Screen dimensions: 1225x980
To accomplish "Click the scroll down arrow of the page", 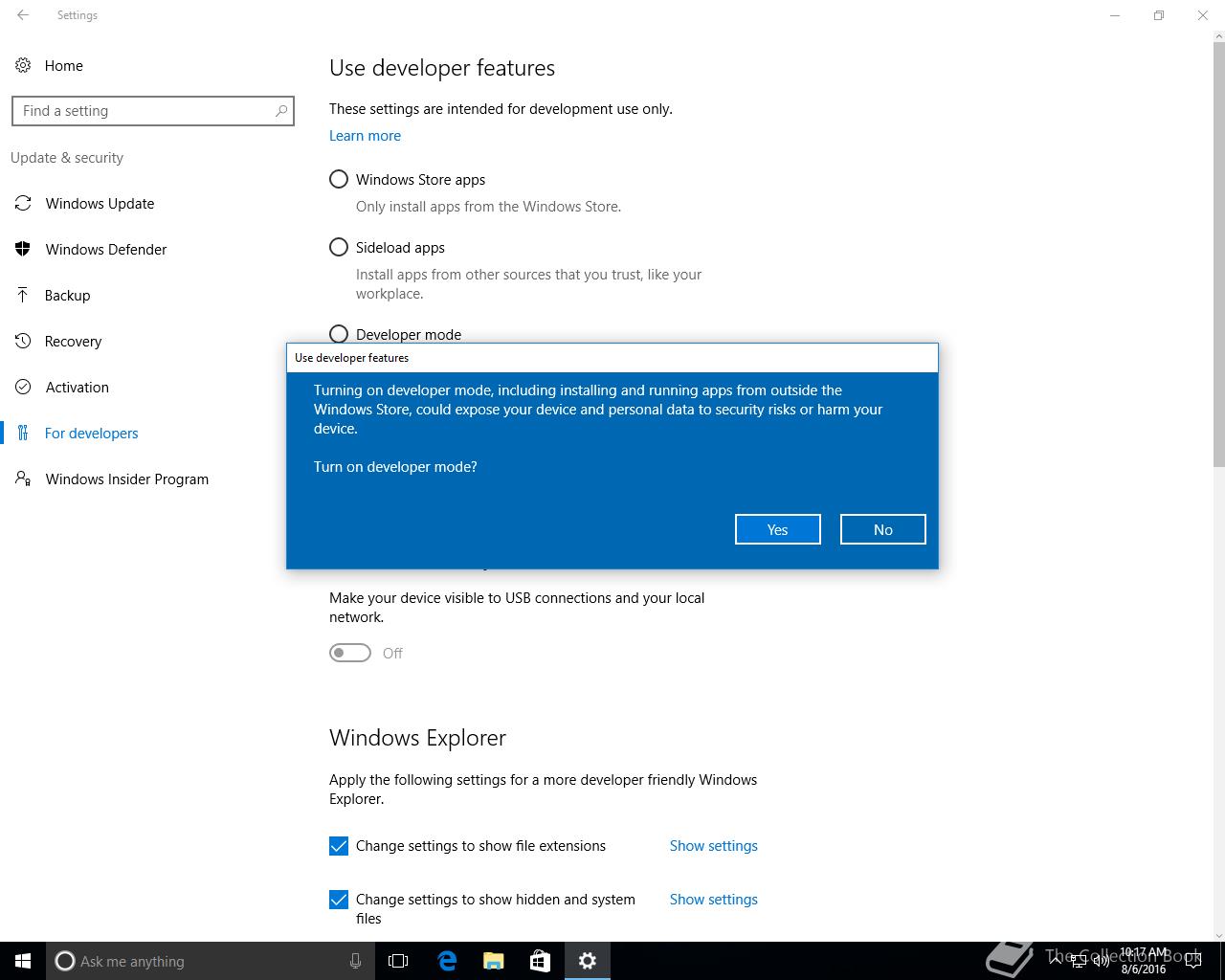I will 1218,935.
